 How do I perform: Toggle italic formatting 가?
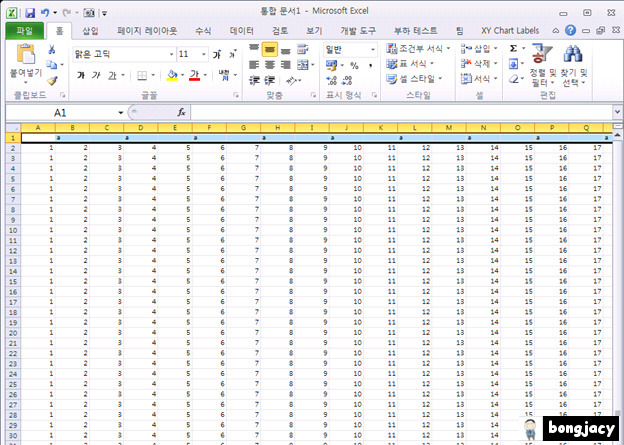pyautogui.click(x=96, y=75)
